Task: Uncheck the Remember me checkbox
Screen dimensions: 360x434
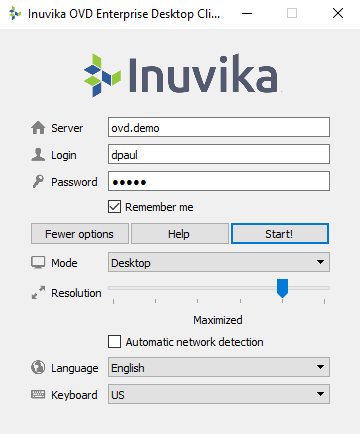Action: click(114, 207)
